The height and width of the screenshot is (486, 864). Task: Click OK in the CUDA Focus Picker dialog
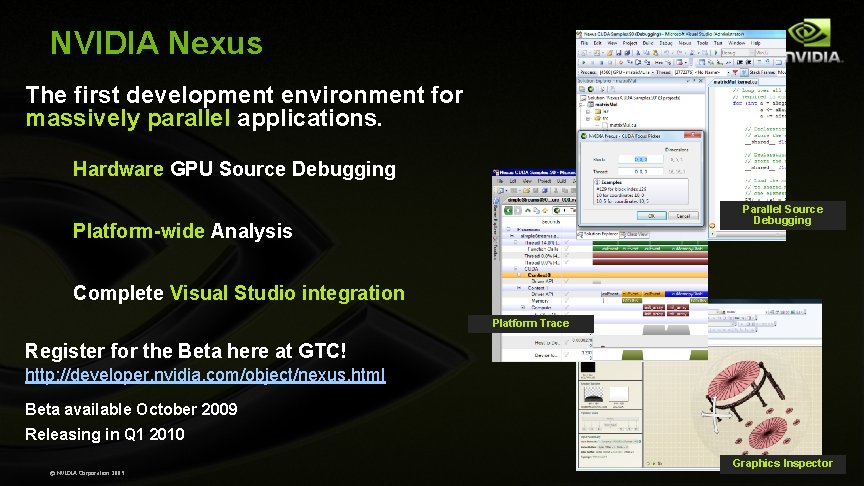pos(651,216)
